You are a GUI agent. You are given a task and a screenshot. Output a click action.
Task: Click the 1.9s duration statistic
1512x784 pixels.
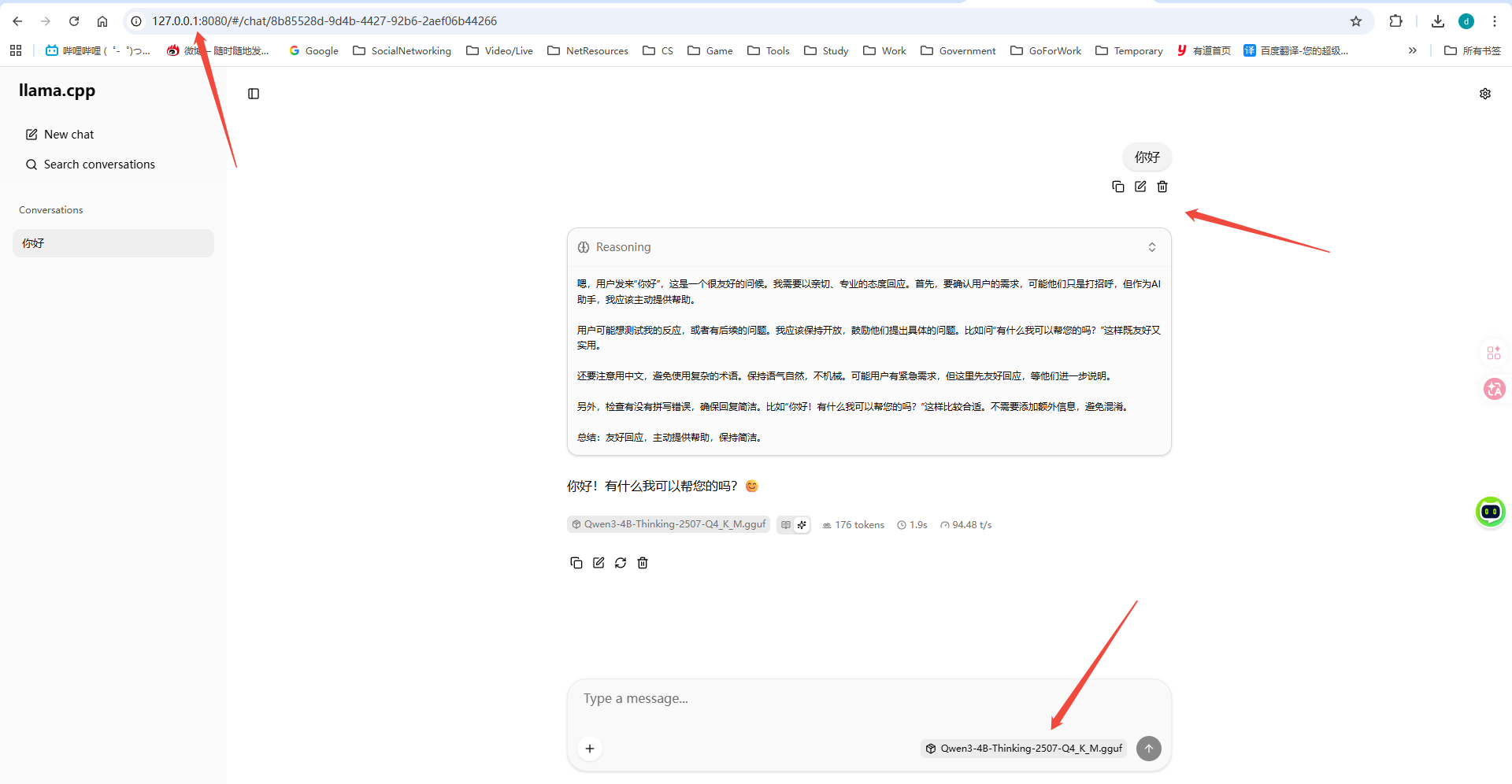pyautogui.click(x=912, y=525)
